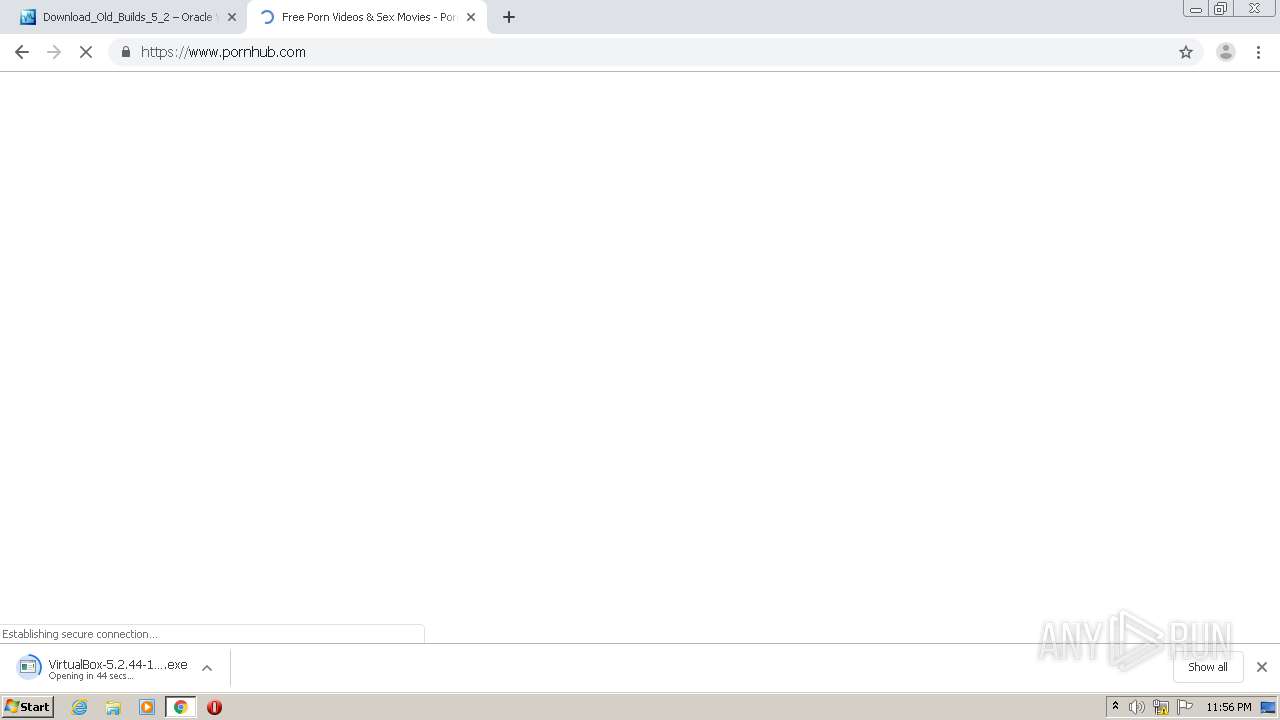Stop loading the current page
The image size is (1280, 720).
[86, 52]
